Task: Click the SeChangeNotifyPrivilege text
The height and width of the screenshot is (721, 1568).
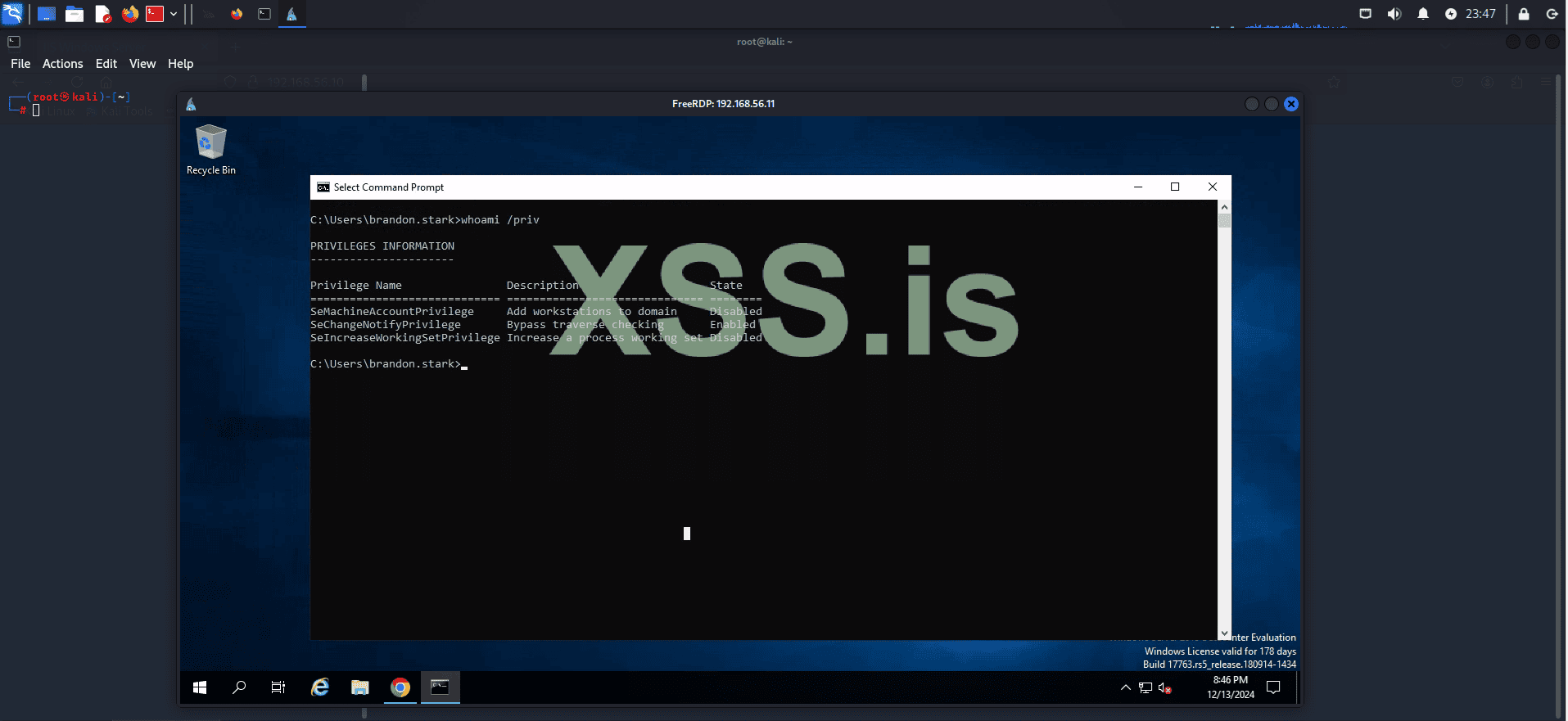Action: tap(386, 325)
